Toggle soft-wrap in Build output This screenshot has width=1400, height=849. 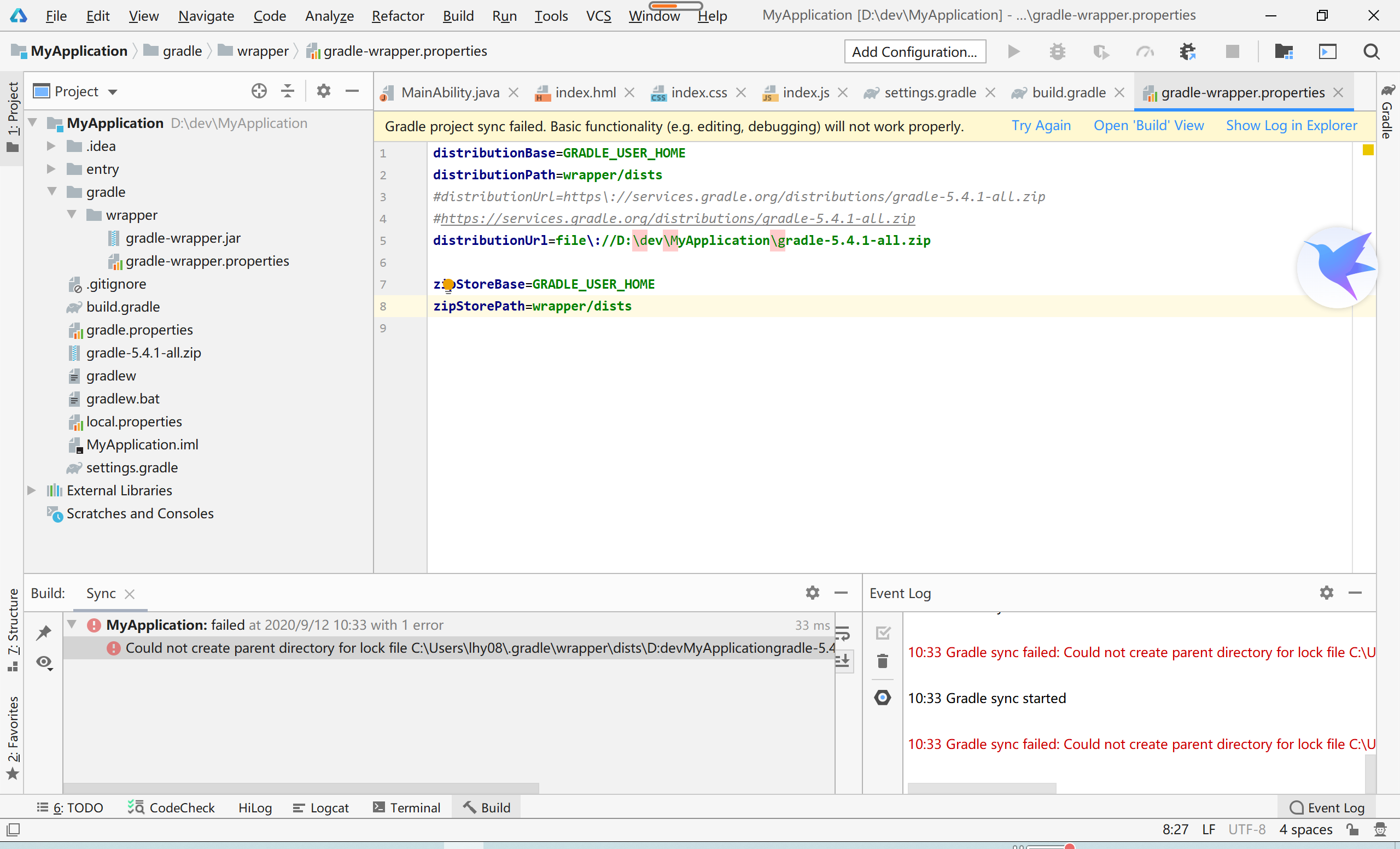coord(843,633)
